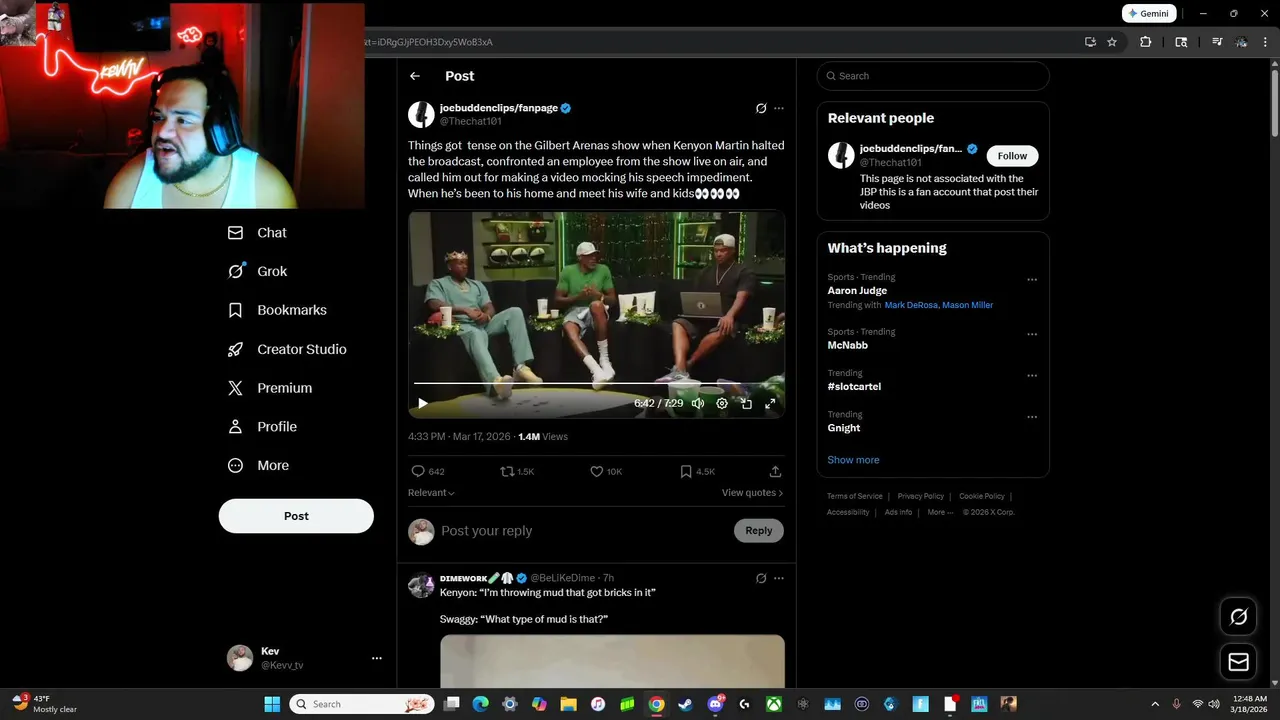Bookmark the post with 4.5K bookmarks

click(x=697, y=471)
